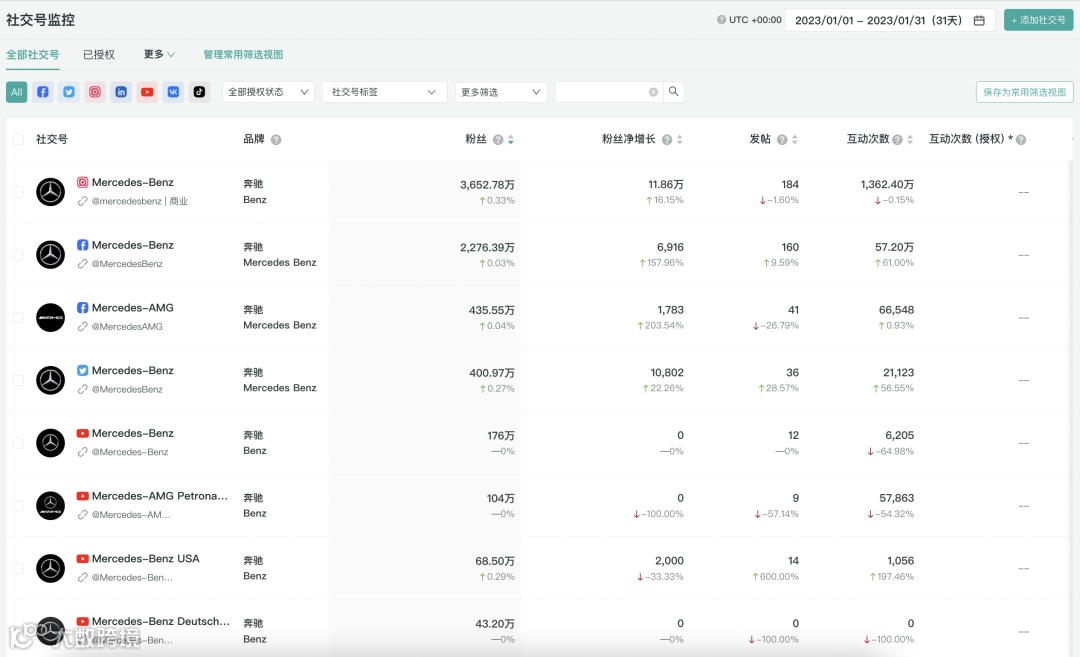The image size is (1080, 657).
Task: Click Mercedes-AMG Facebook avatar logo
Action: coord(50,317)
